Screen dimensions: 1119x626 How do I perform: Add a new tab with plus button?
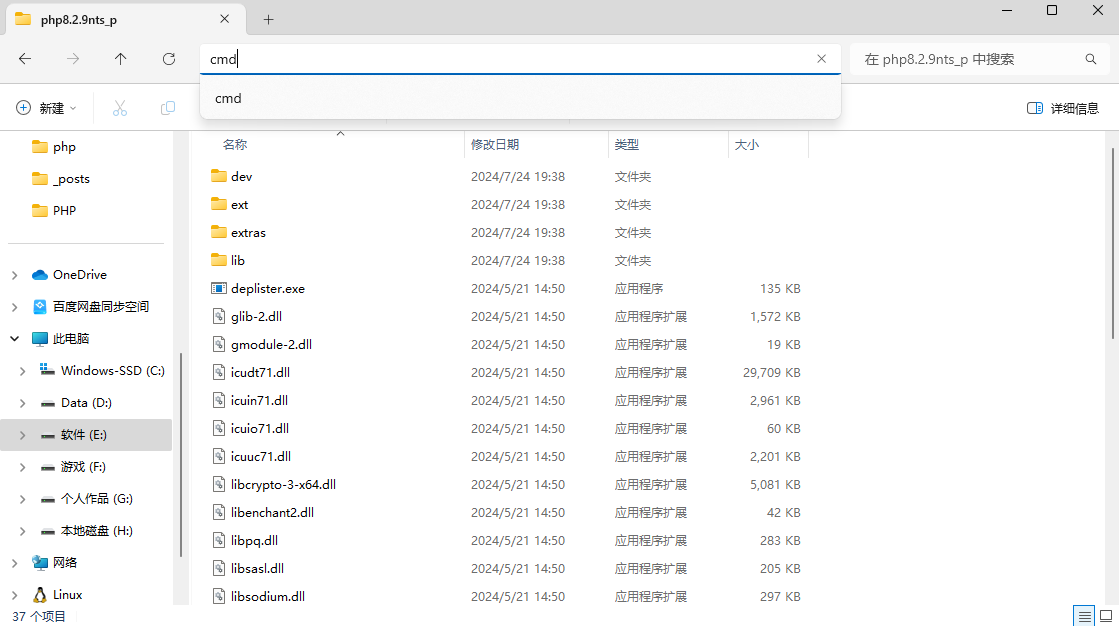pyautogui.click(x=268, y=20)
